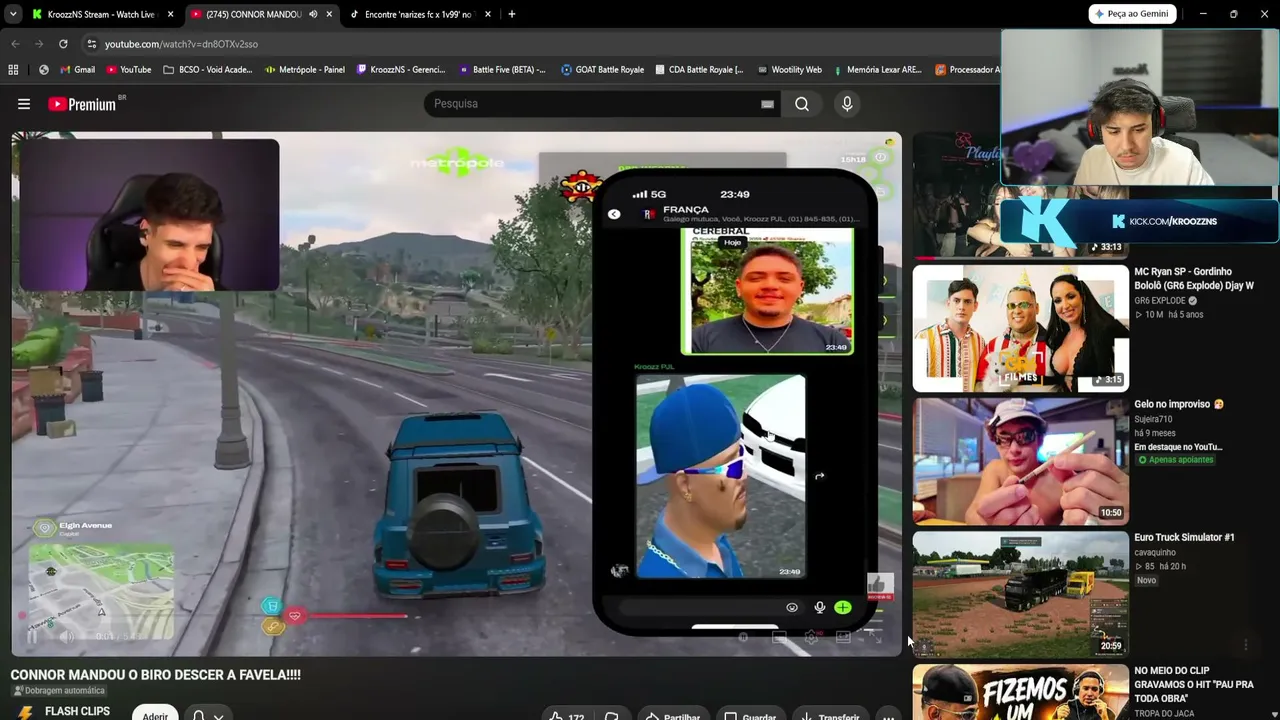This screenshot has height=720, width=1280.
Task: Open the Gelo no improviso video thumbnail
Action: (x=1020, y=461)
